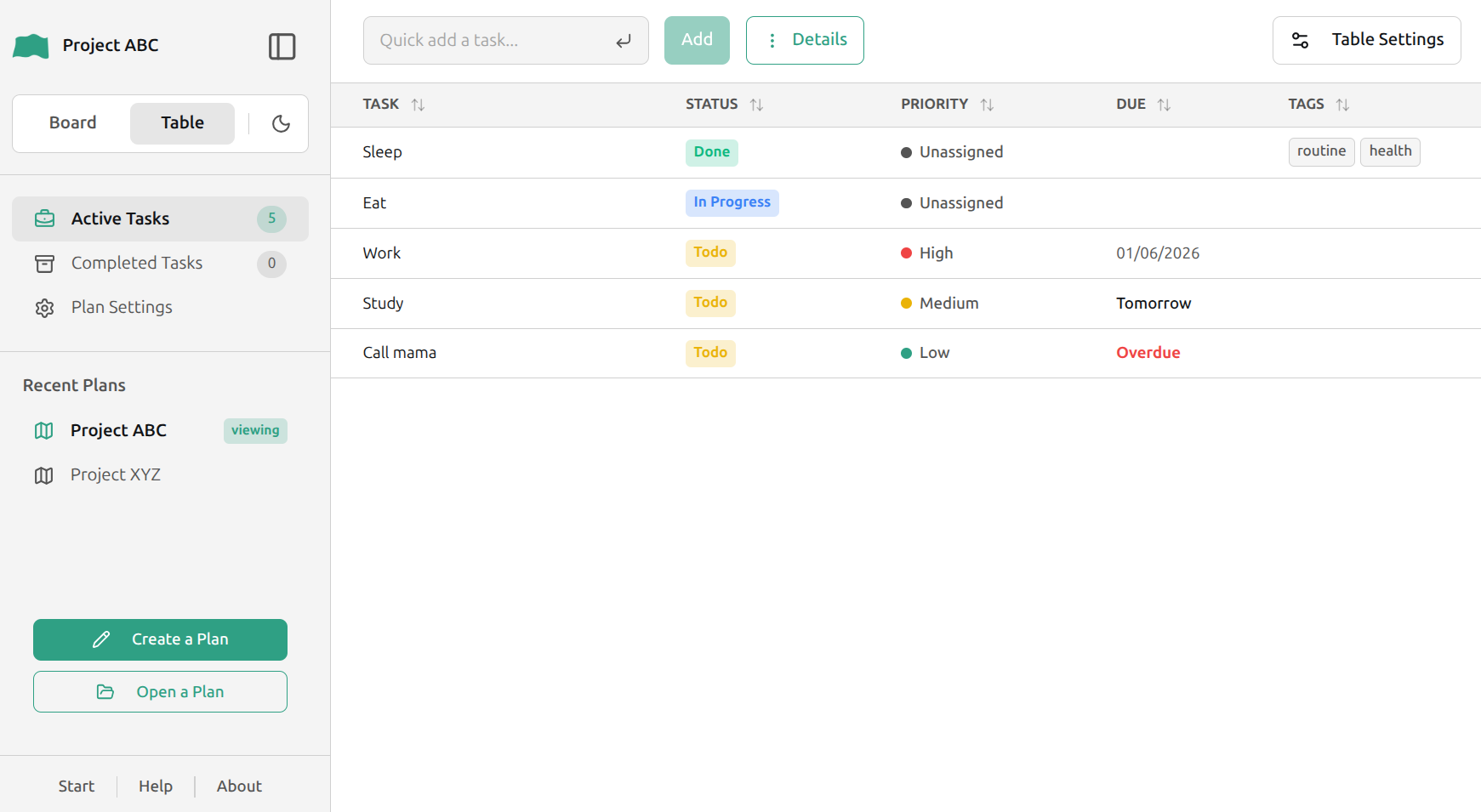1481x812 pixels.
Task: Click the Tomorrow due date for Study
Action: pyautogui.click(x=1153, y=304)
